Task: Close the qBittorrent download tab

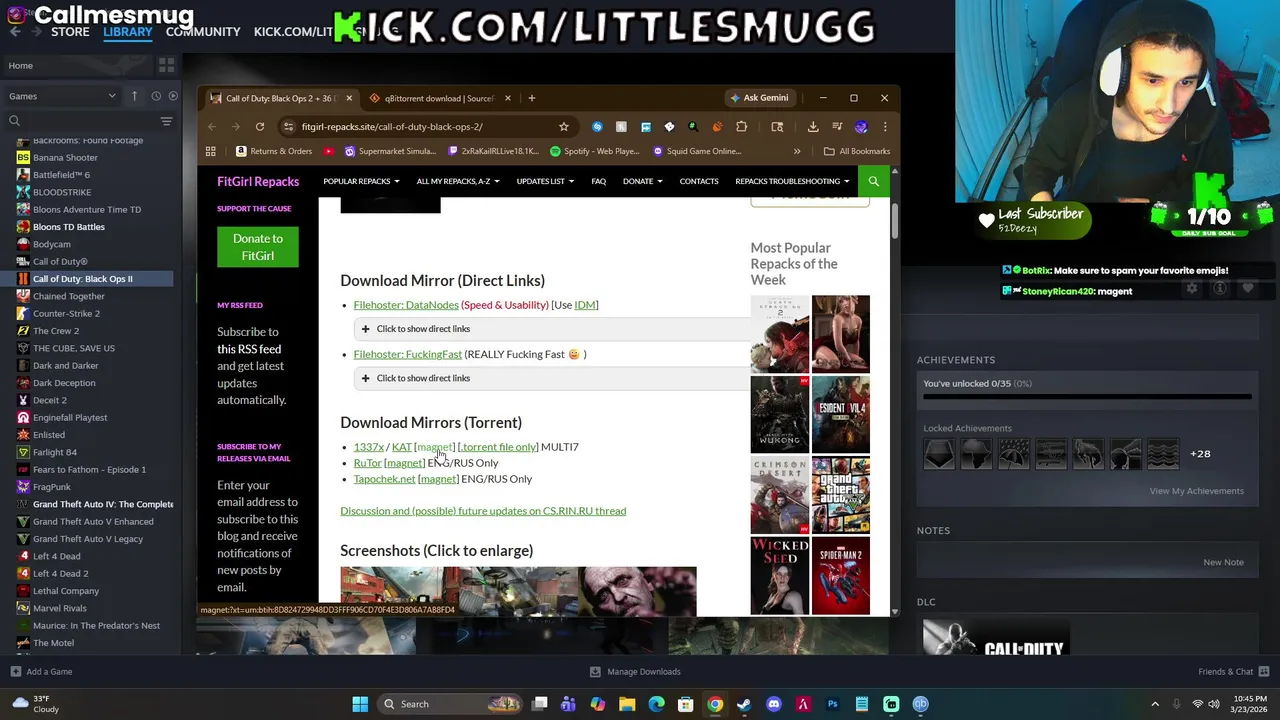Action: pyautogui.click(x=507, y=98)
